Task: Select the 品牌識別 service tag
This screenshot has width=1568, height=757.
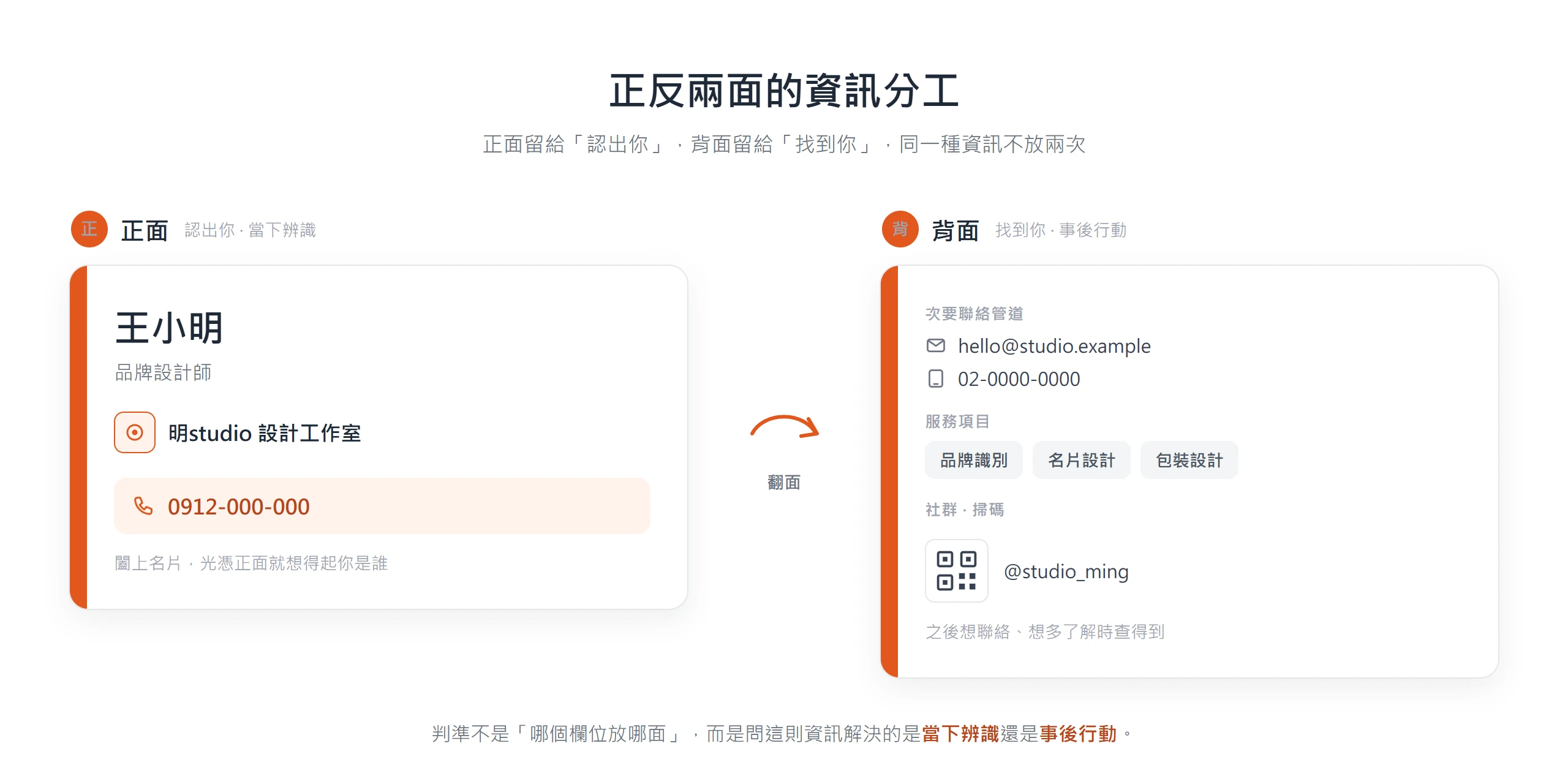Action: coord(973,460)
